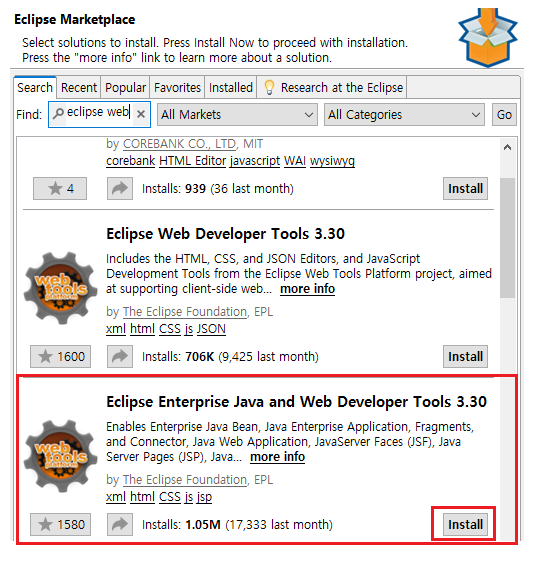This screenshot has width=536, height=563.
Task: Click the scrollbar up arrow
Action: pos(507,147)
